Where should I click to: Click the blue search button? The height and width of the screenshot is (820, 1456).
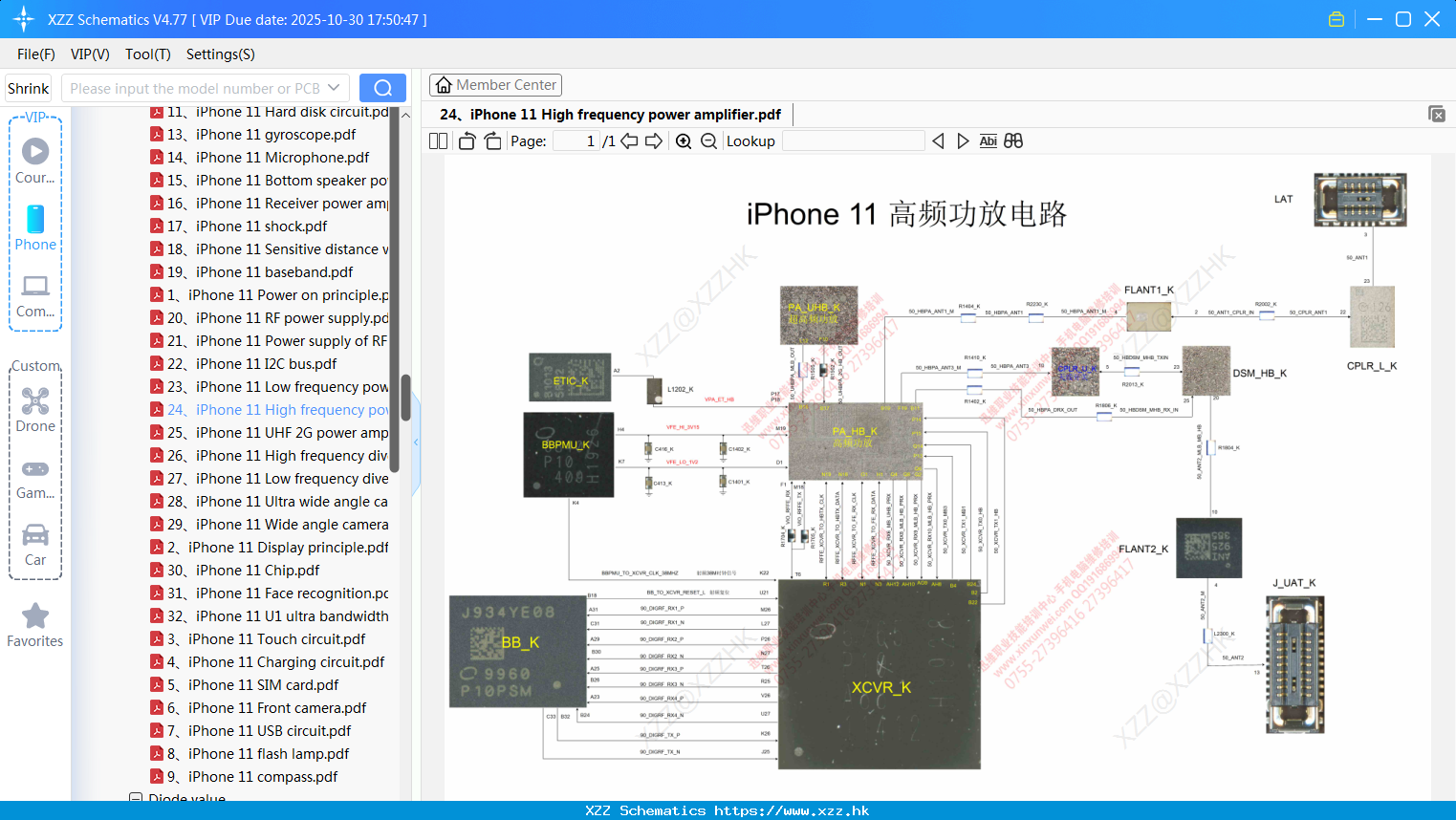click(x=382, y=88)
